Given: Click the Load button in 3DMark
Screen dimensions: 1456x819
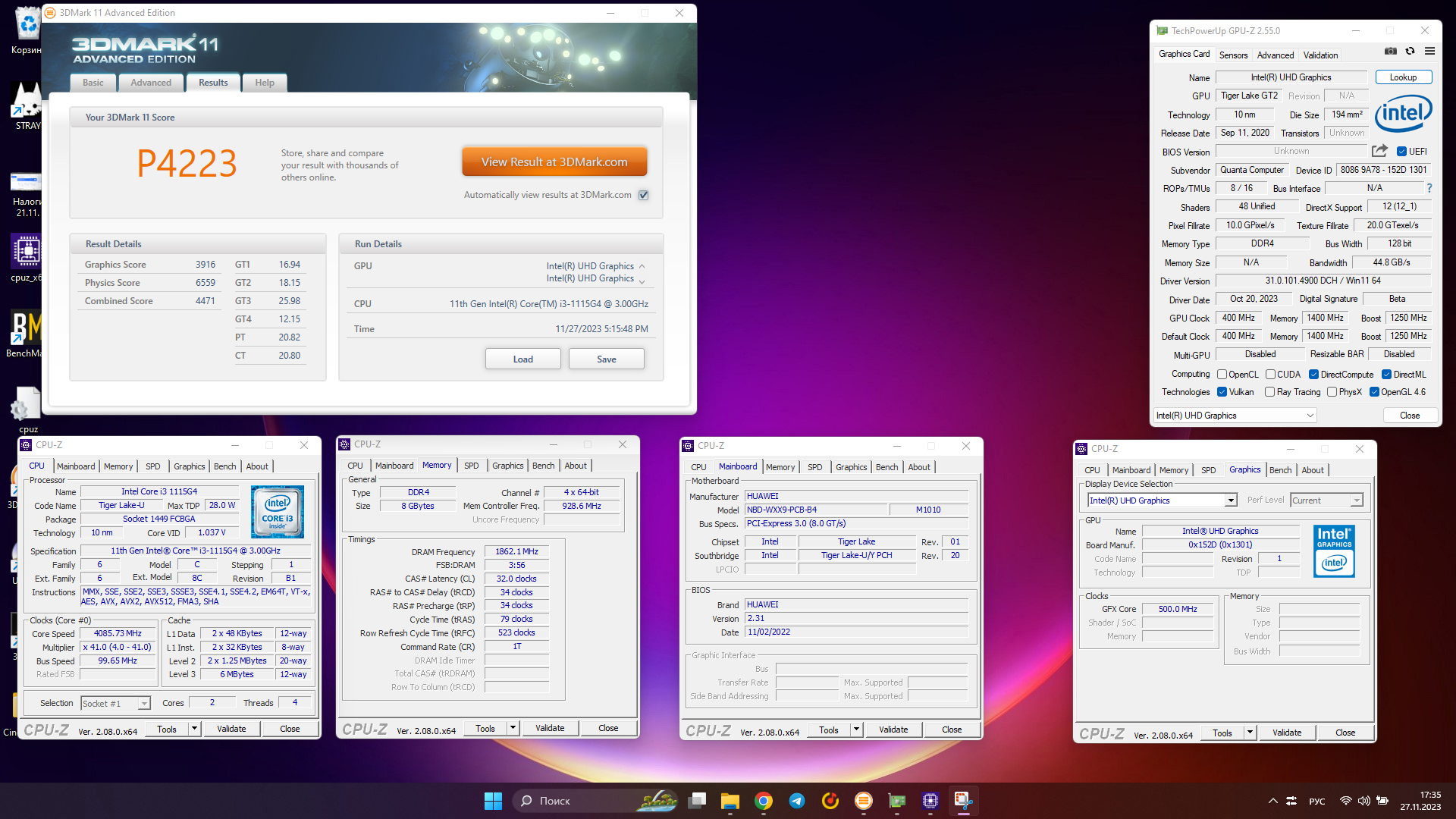Looking at the screenshot, I should 523,359.
